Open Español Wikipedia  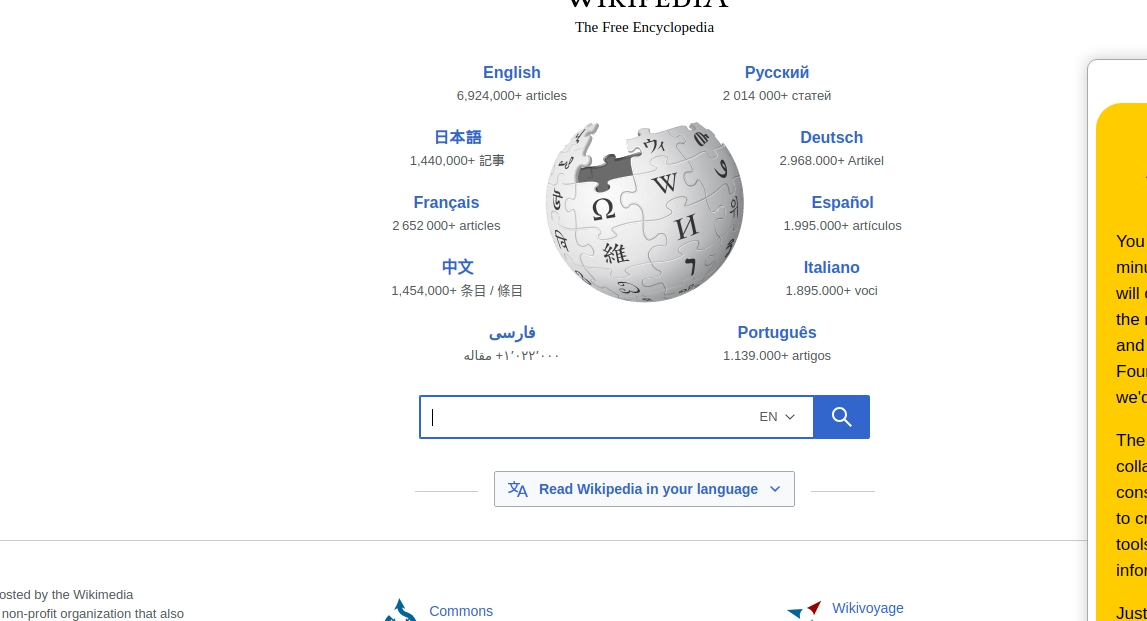pos(843,203)
